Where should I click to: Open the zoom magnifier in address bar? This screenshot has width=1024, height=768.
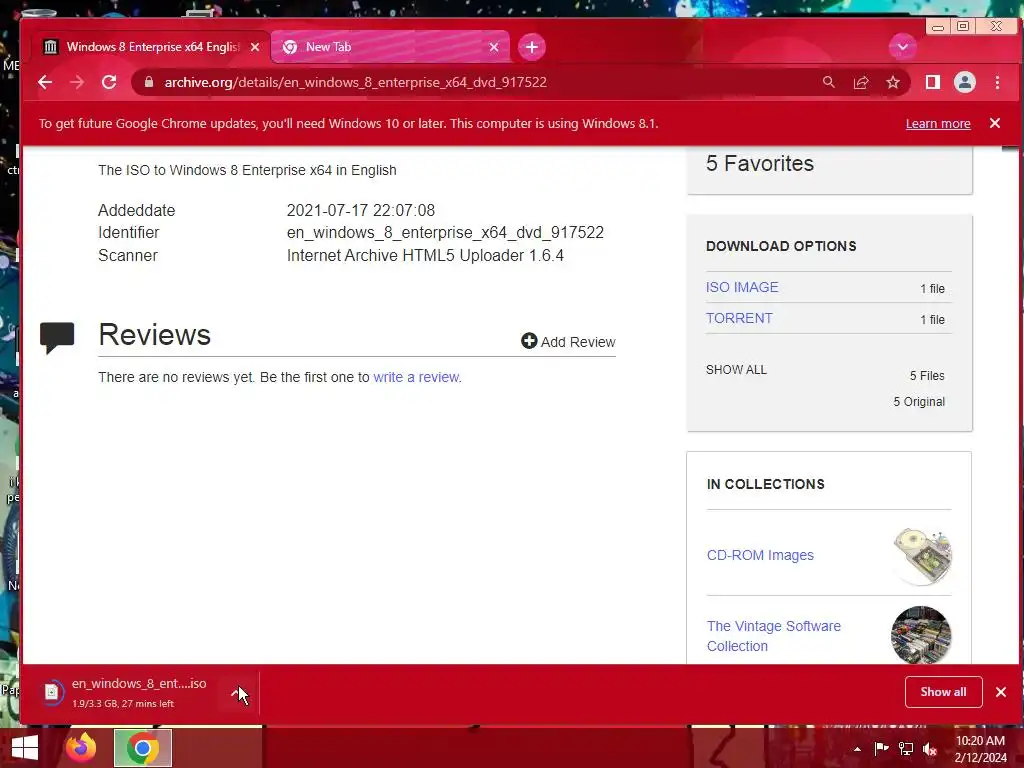point(829,82)
